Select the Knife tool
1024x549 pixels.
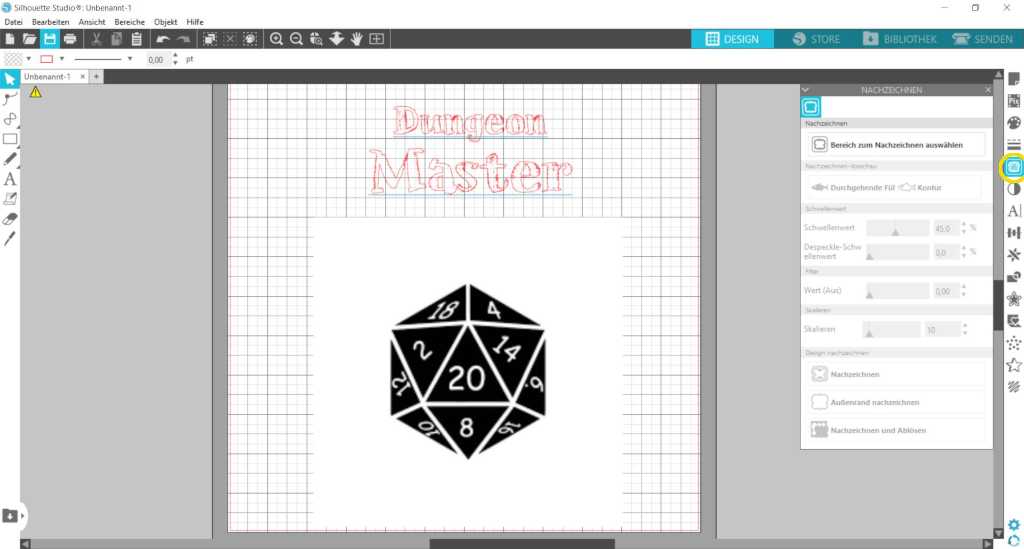(x=10, y=238)
